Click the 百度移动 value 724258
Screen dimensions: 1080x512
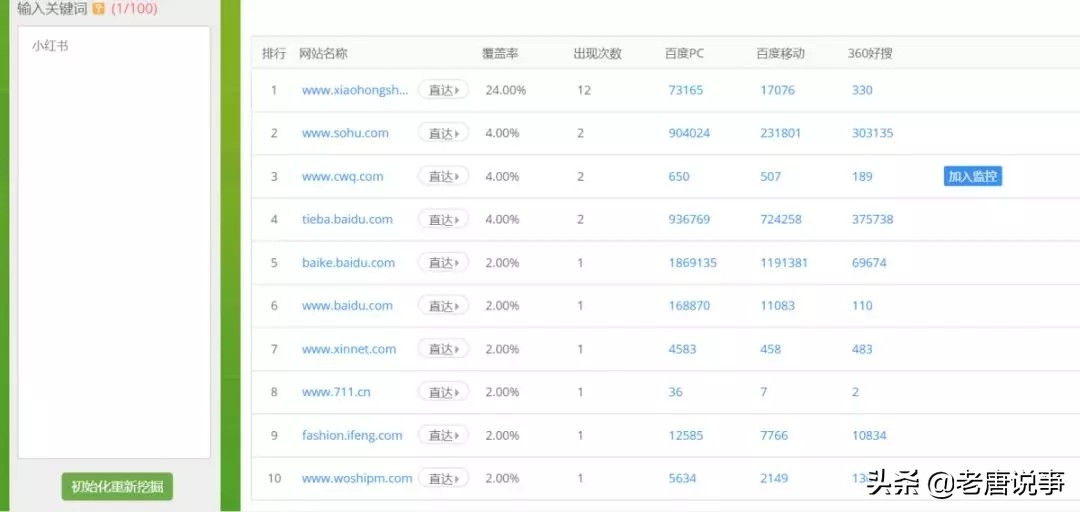[x=781, y=219]
